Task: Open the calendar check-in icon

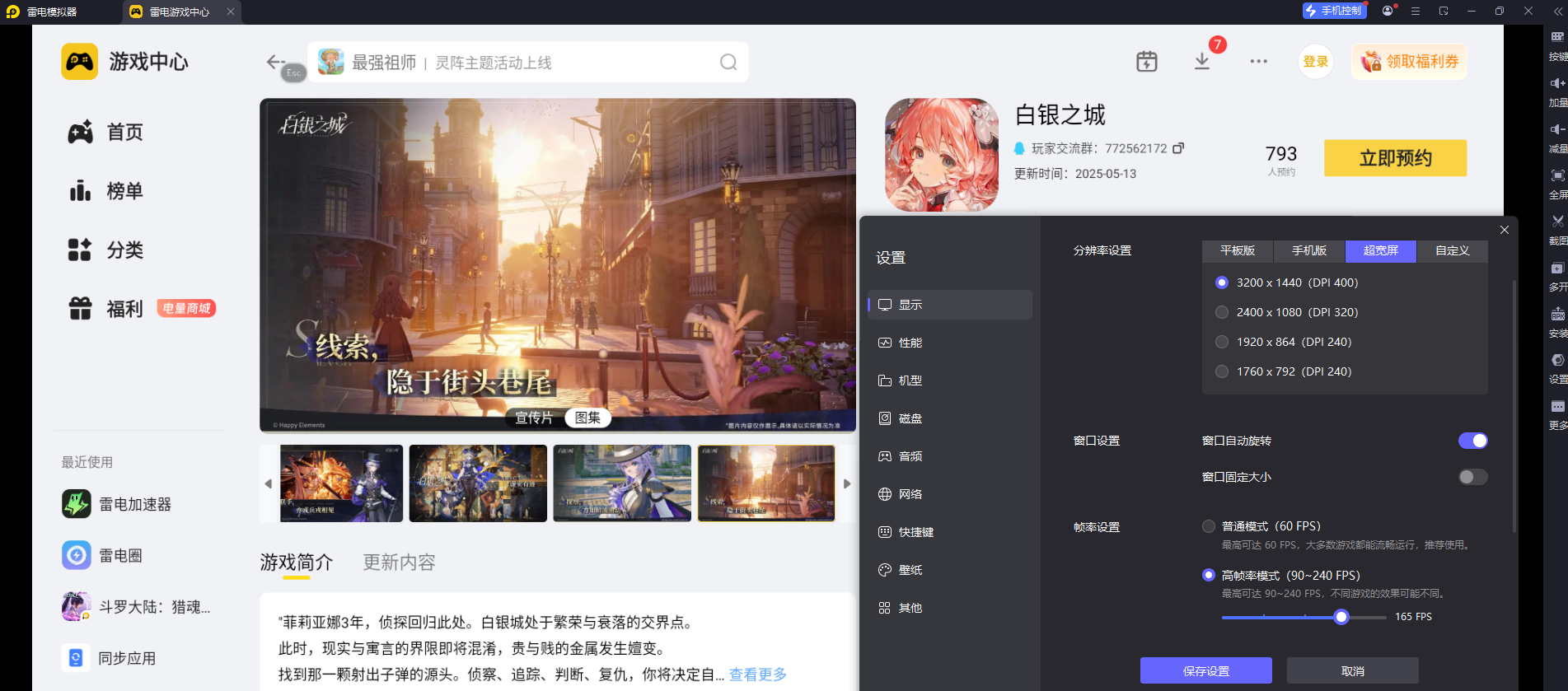Action: click(x=1147, y=62)
